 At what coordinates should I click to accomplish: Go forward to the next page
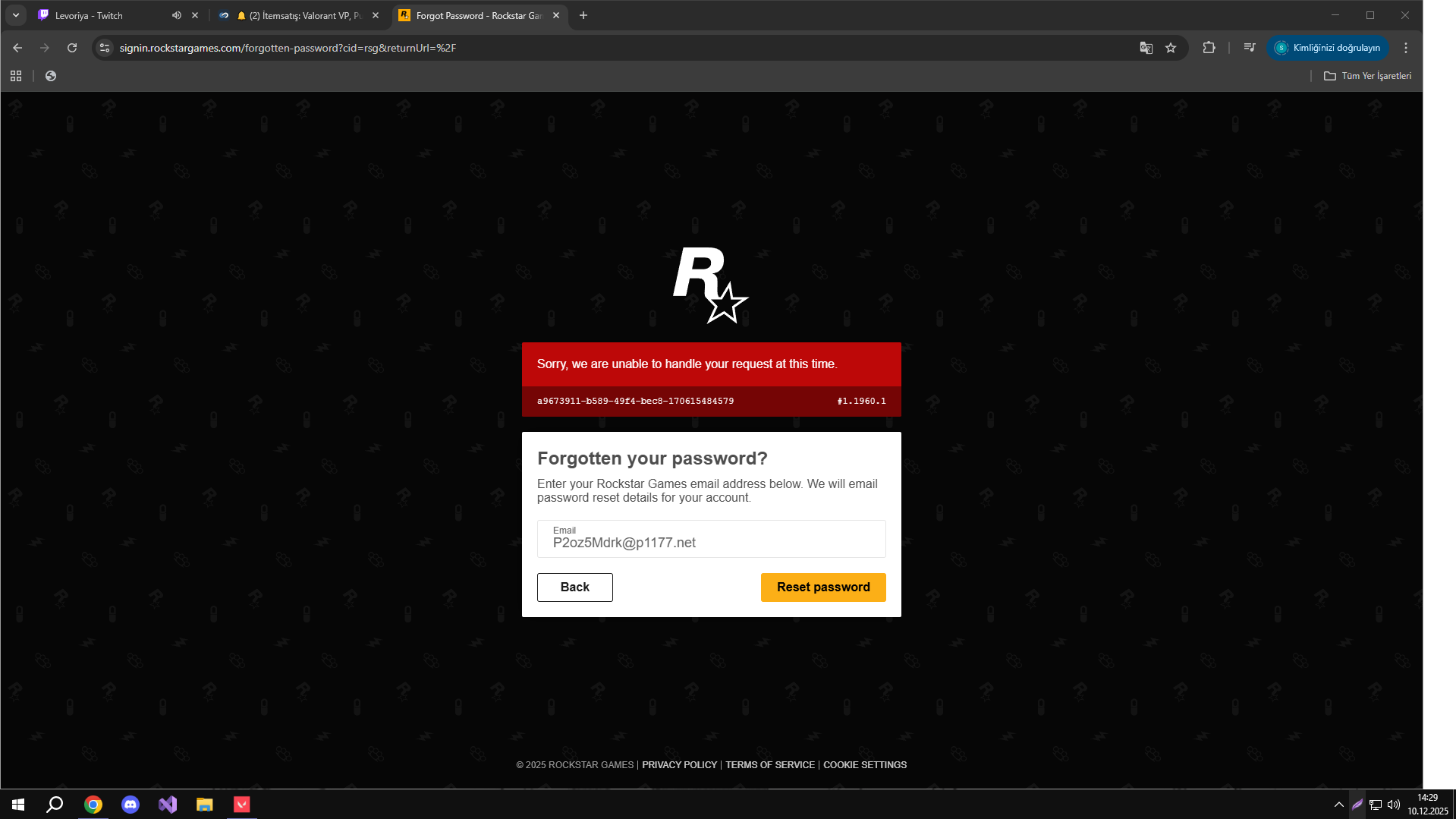45,48
